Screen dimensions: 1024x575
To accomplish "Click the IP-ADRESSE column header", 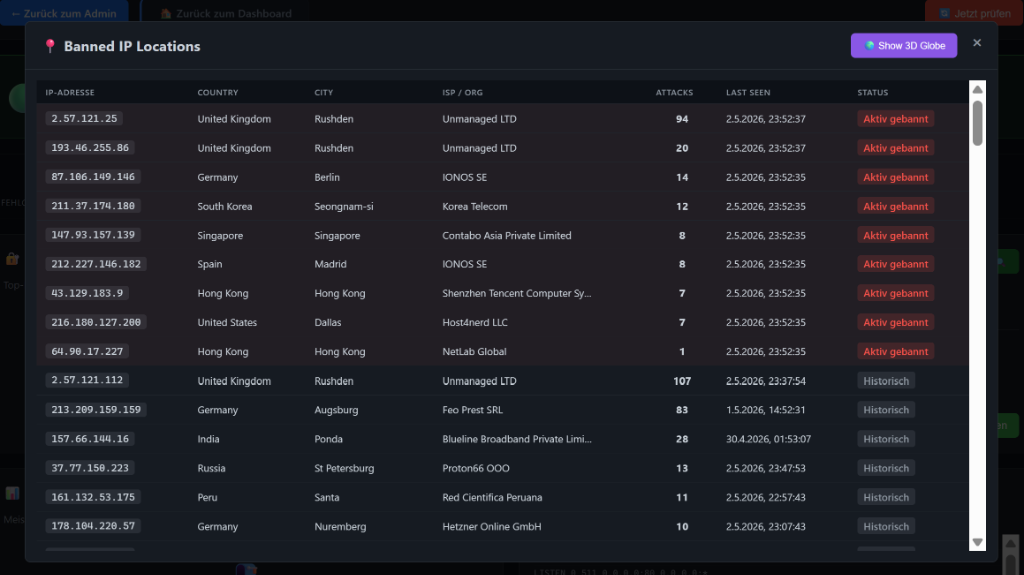I will click(x=70, y=93).
